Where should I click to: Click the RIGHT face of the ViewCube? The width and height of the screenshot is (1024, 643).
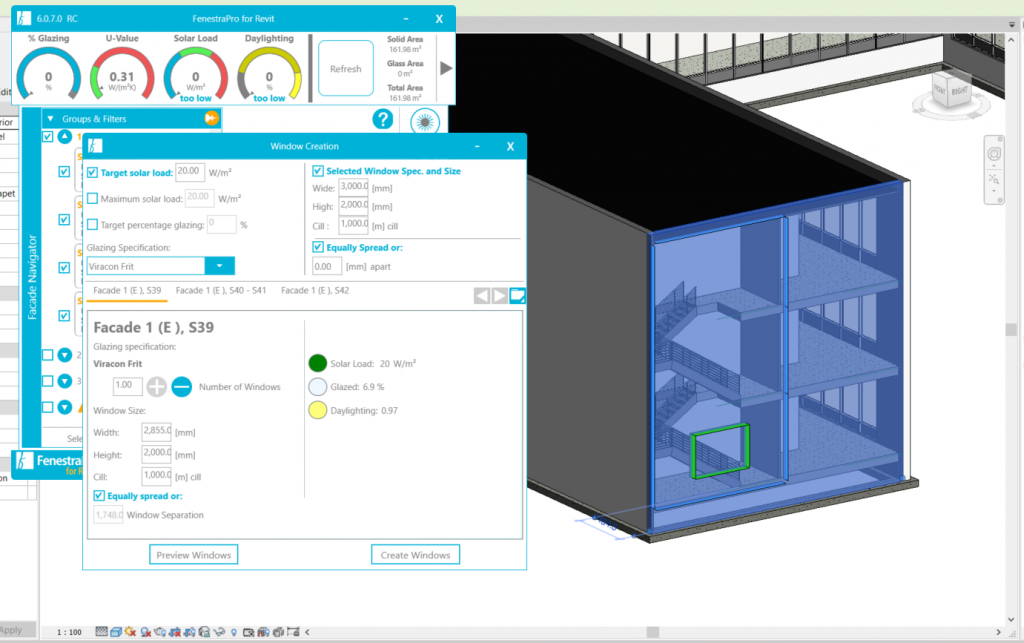click(959, 91)
